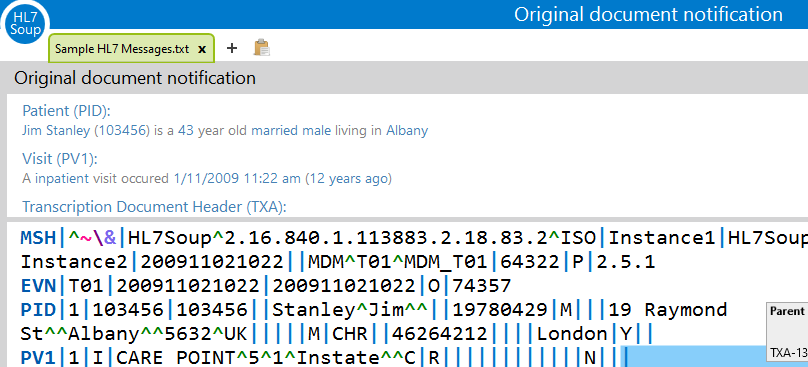Click the Visit (PV1): heading

60,159
